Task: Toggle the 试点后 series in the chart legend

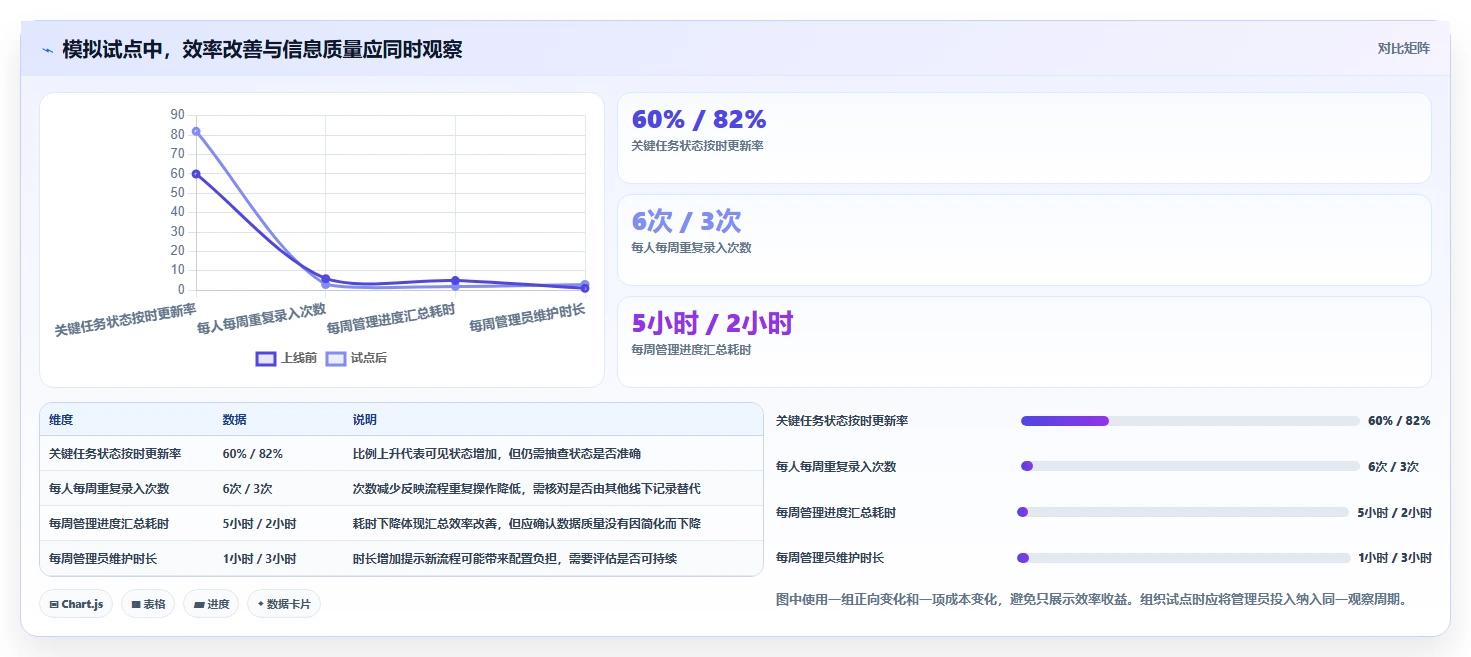Action: tap(356, 358)
